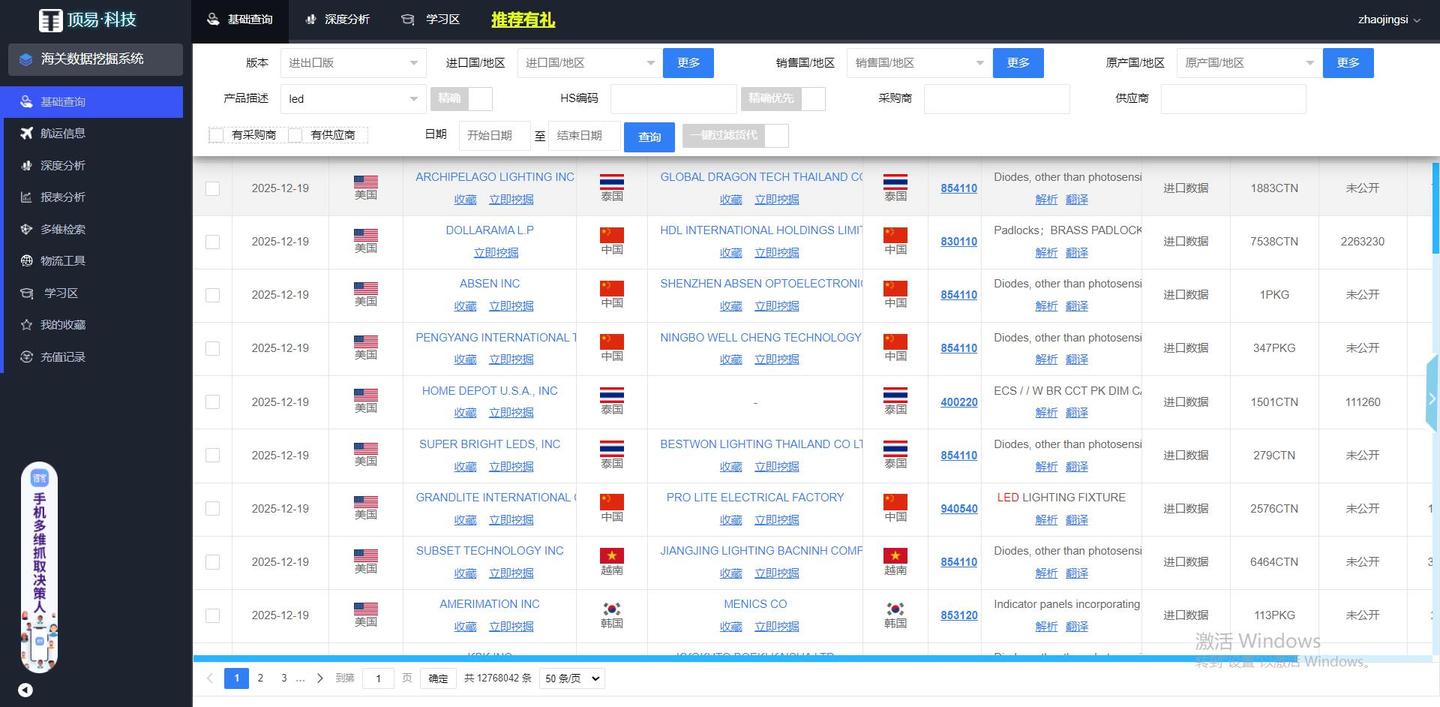Viewport: 1440px width, 707px height.
Task: Switch to the 深度分析 top tab
Action: point(336,19)
